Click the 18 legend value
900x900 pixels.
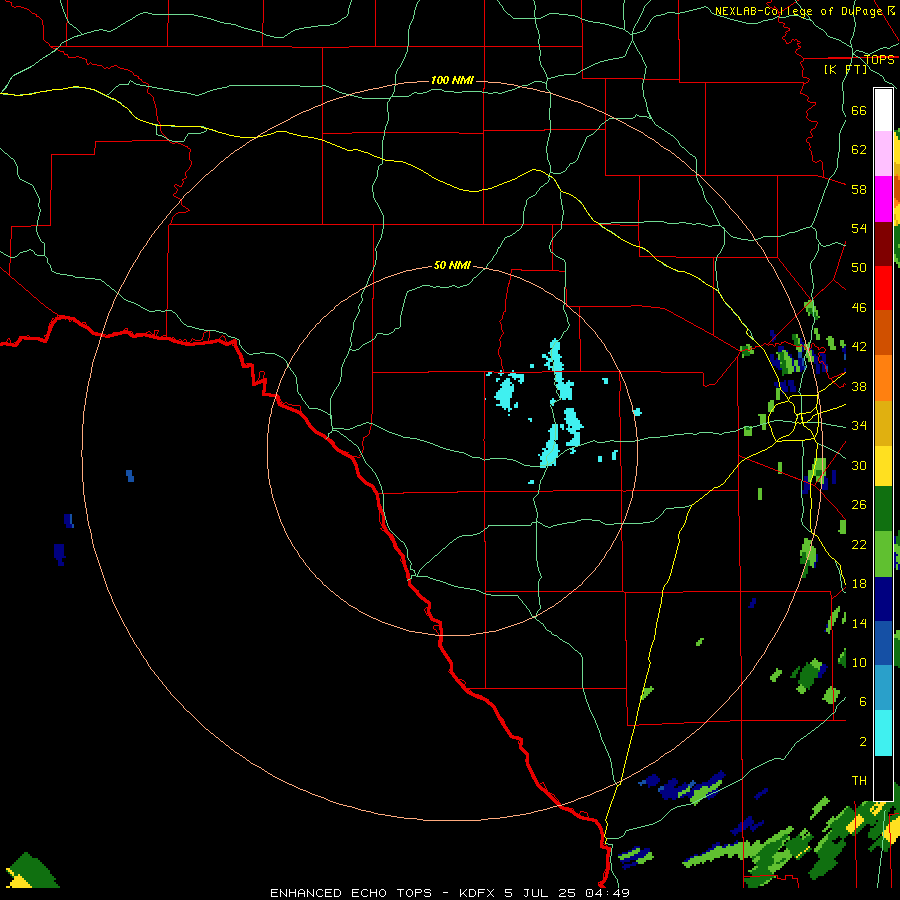pos(859,584)
